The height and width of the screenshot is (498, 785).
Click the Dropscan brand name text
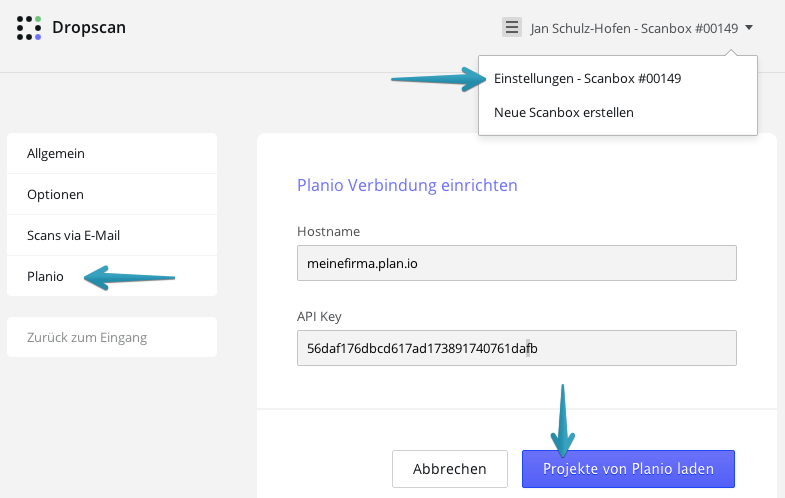tap(89, 28)
